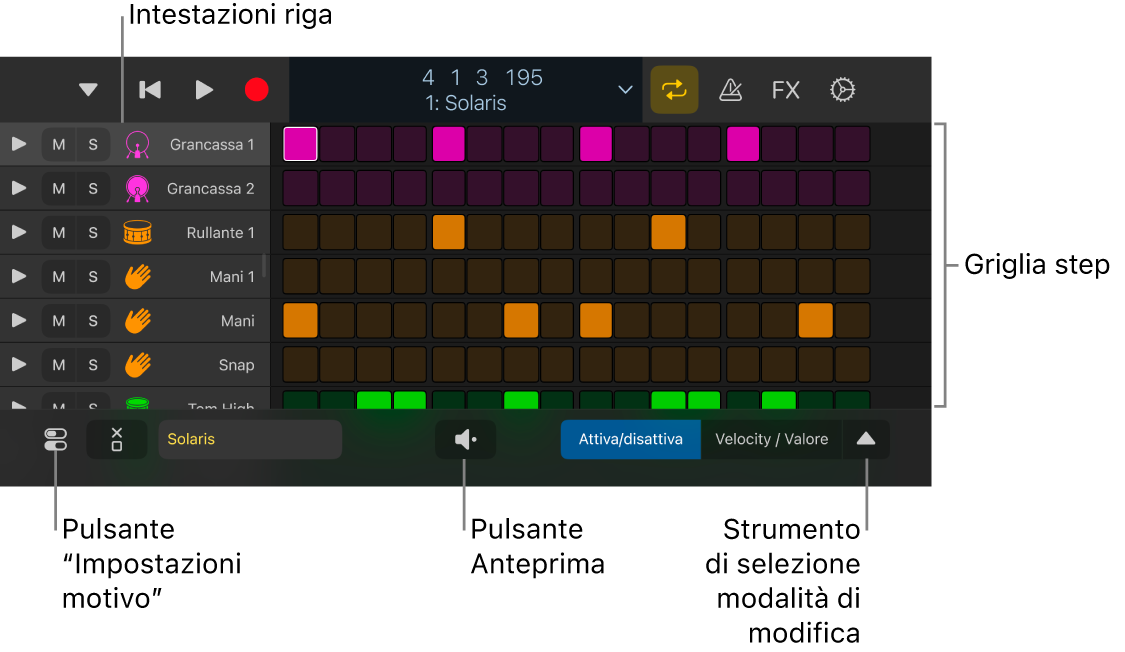The width and height of the screenshot is (1125, 652).
Task: Open the FX panel
Action: click(785, 89)
